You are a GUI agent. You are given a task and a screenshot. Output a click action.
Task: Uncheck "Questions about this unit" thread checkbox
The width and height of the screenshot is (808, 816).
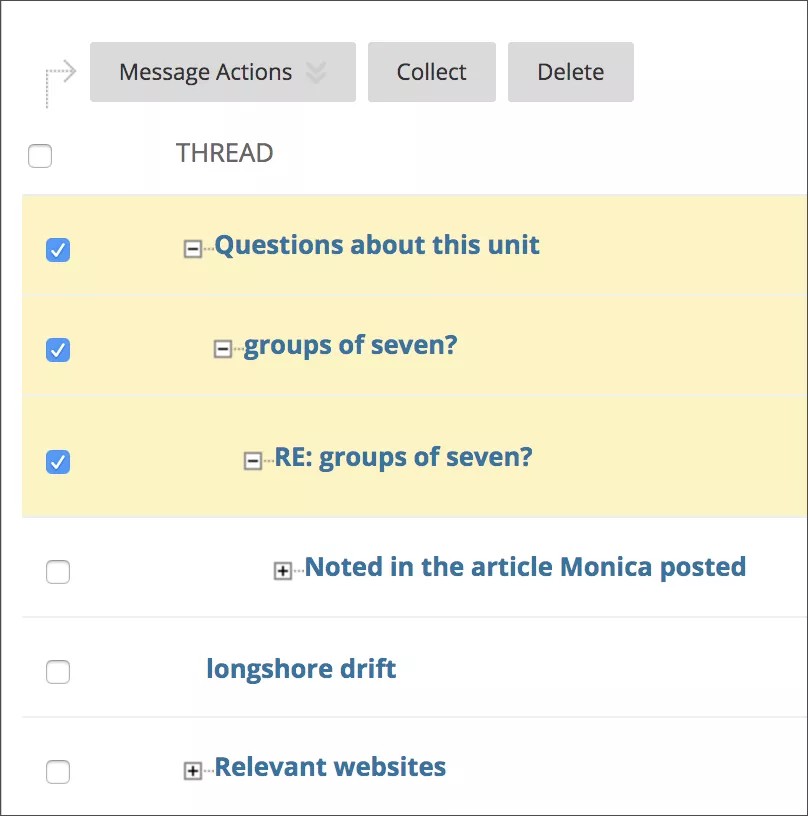(58, 250)
